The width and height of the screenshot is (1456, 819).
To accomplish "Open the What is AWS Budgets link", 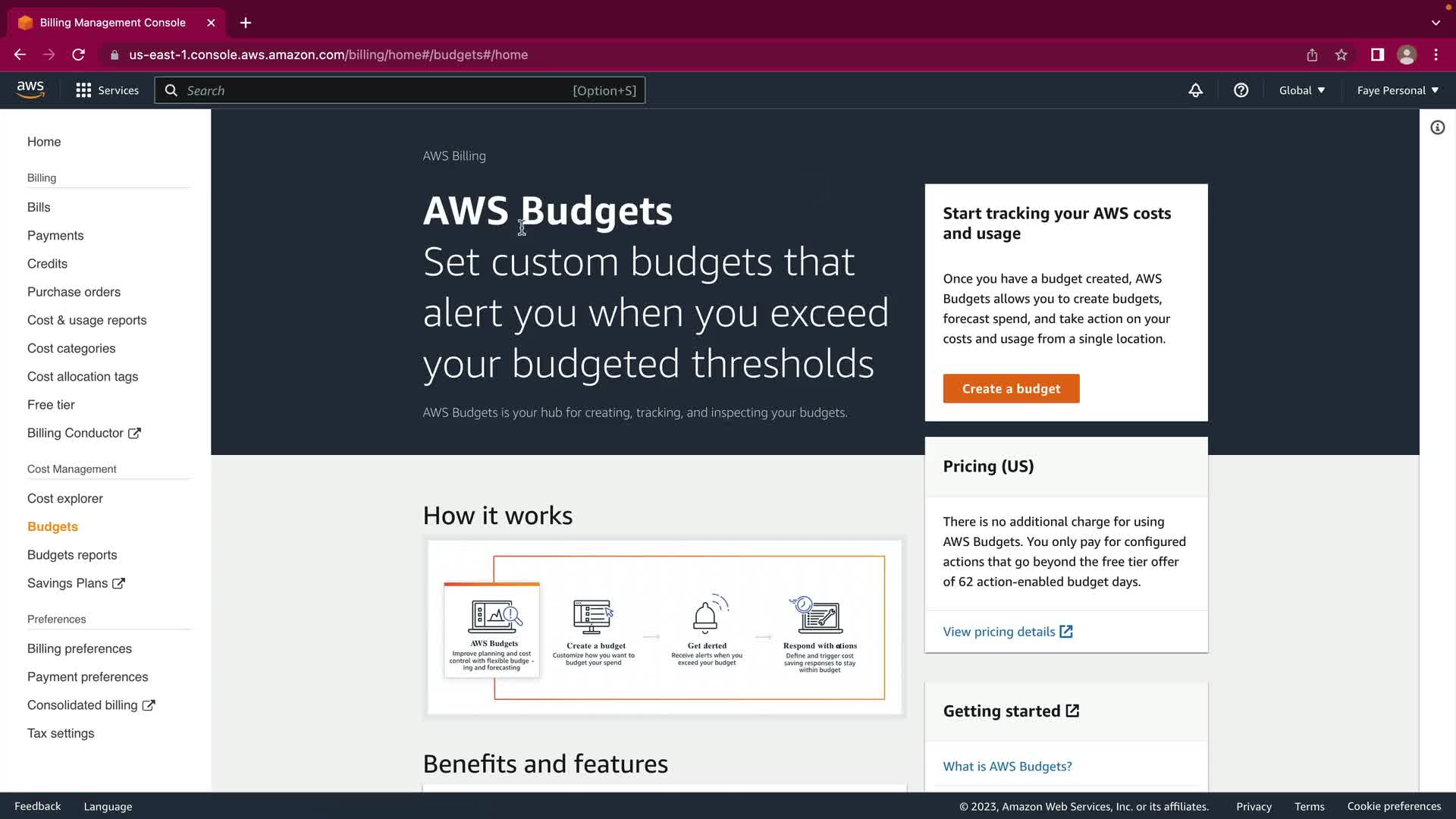I will tap(1007, 766).
